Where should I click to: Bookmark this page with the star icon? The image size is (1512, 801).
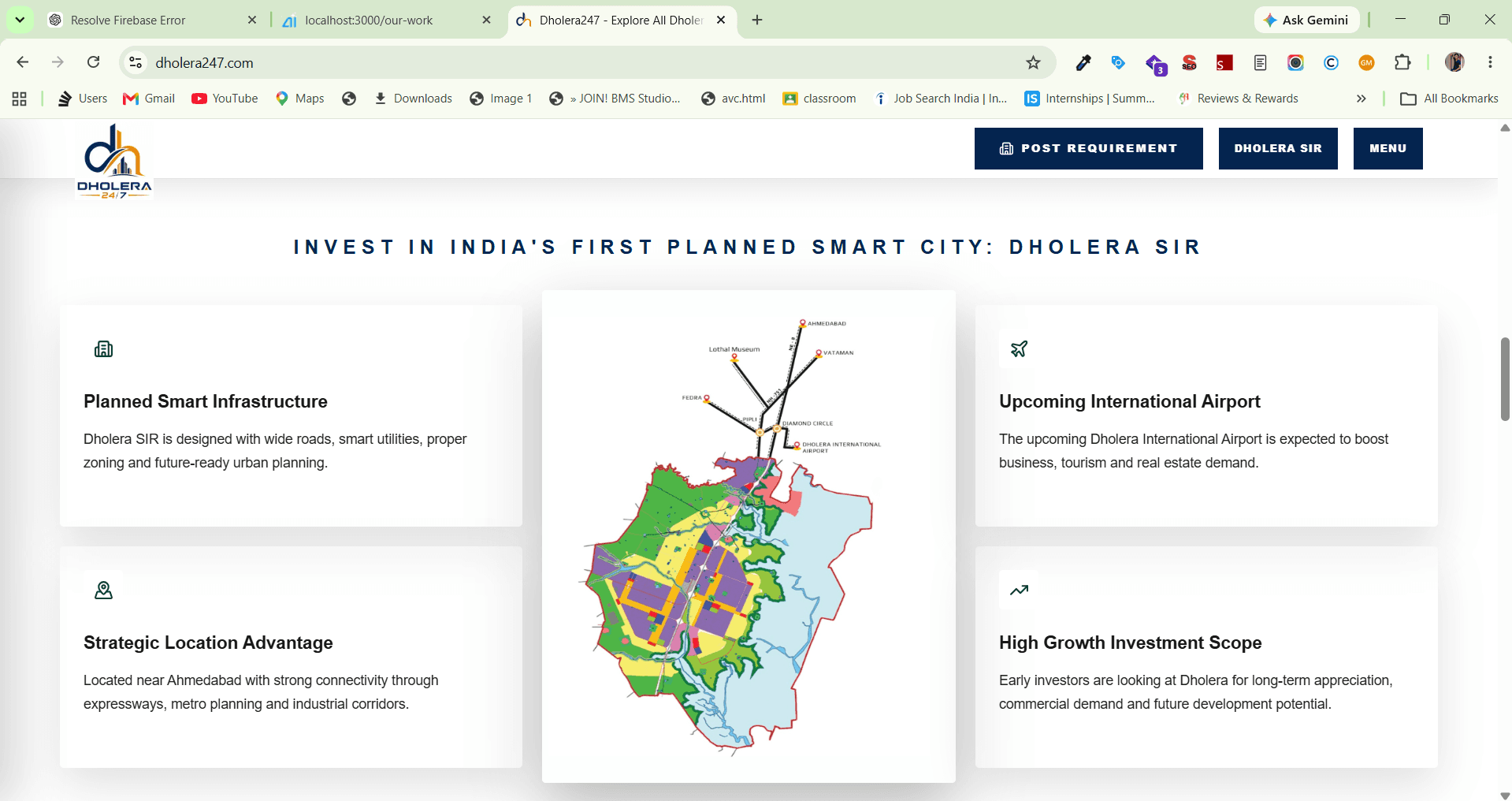coord(1034,62)
